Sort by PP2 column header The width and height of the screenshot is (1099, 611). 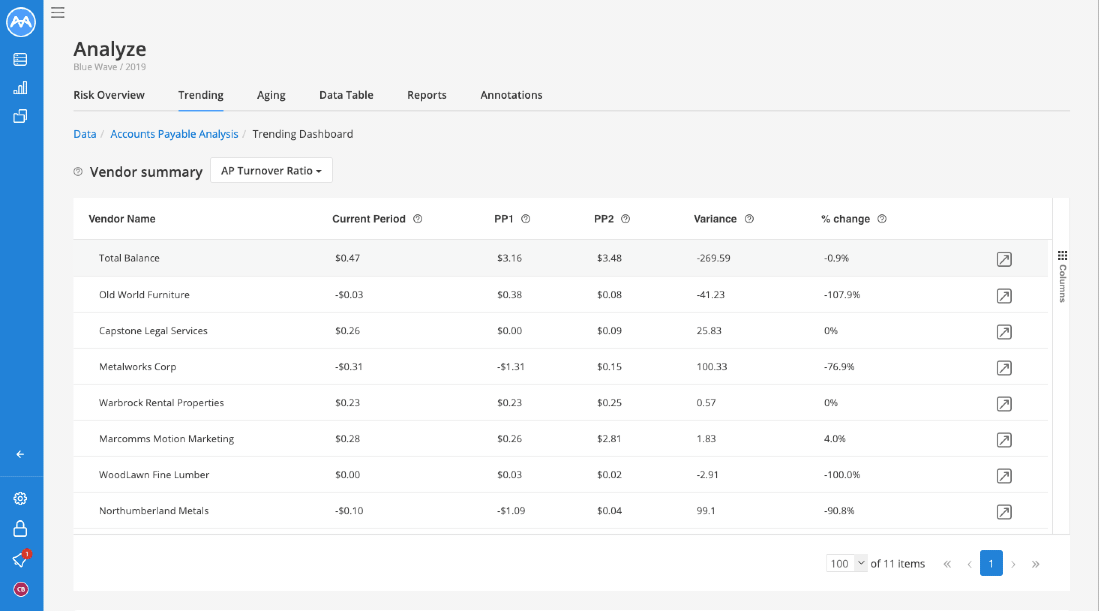point(603,219)
